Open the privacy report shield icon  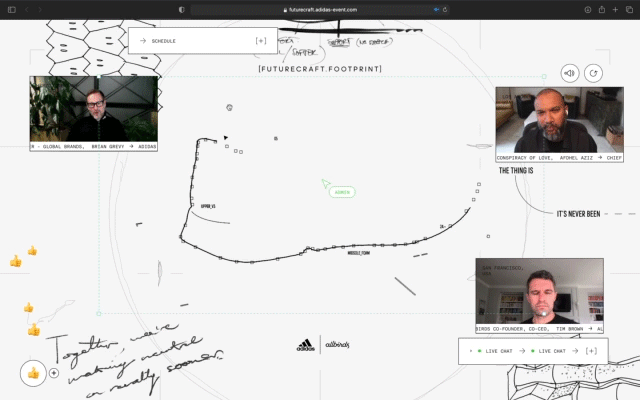182,9
